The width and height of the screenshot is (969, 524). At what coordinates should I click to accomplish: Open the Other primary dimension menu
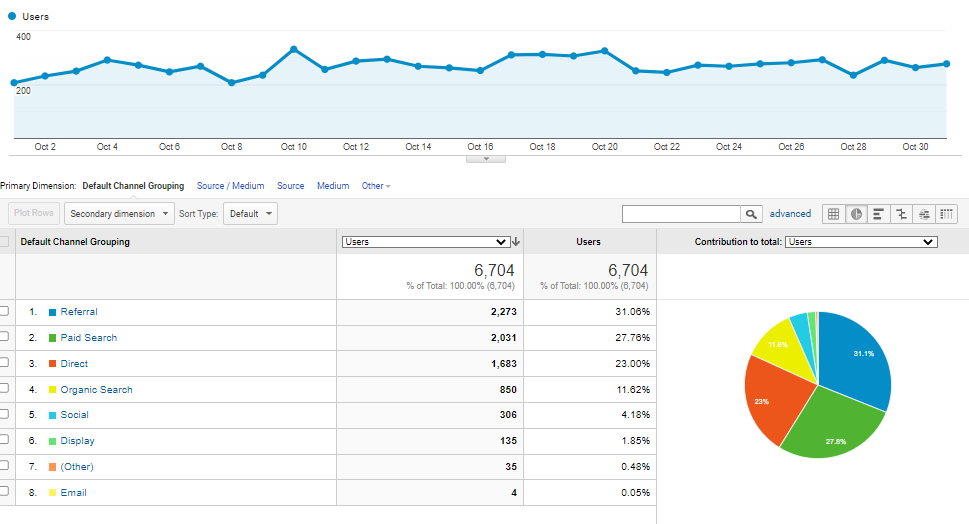[x=376, y=186]
